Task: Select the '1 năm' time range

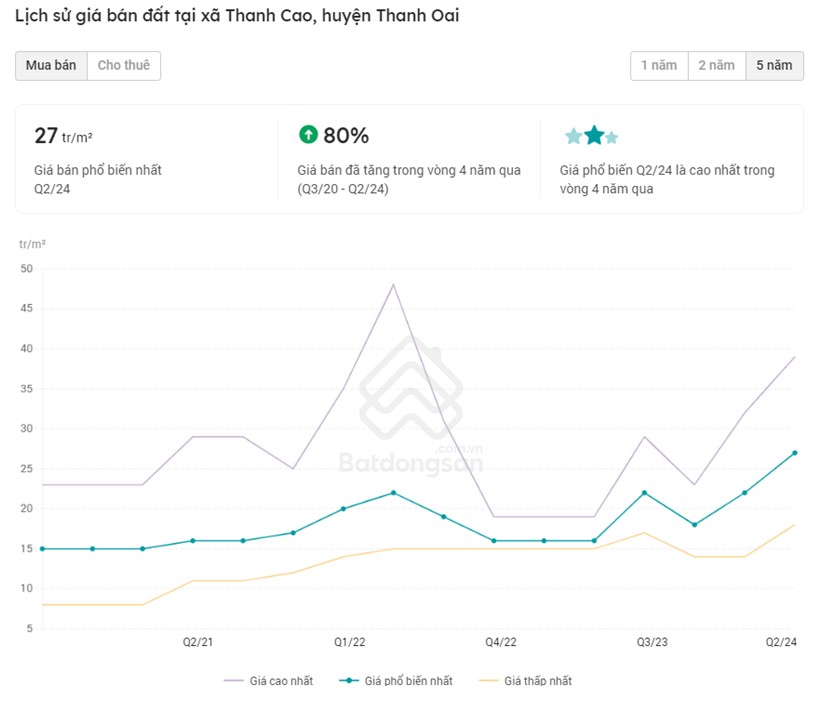Action: click(x=659, y=65)
